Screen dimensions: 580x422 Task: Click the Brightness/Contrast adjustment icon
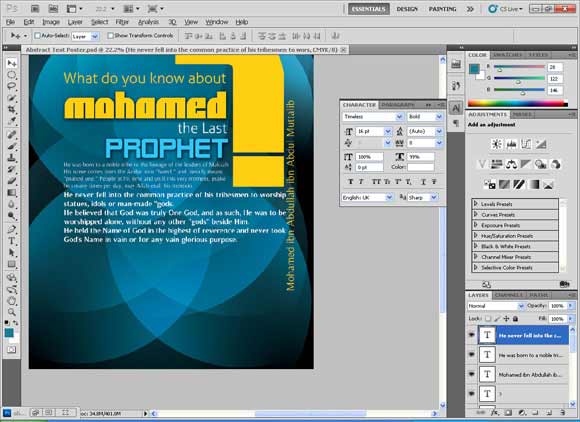pyautogui.click(x=496, y=144)
